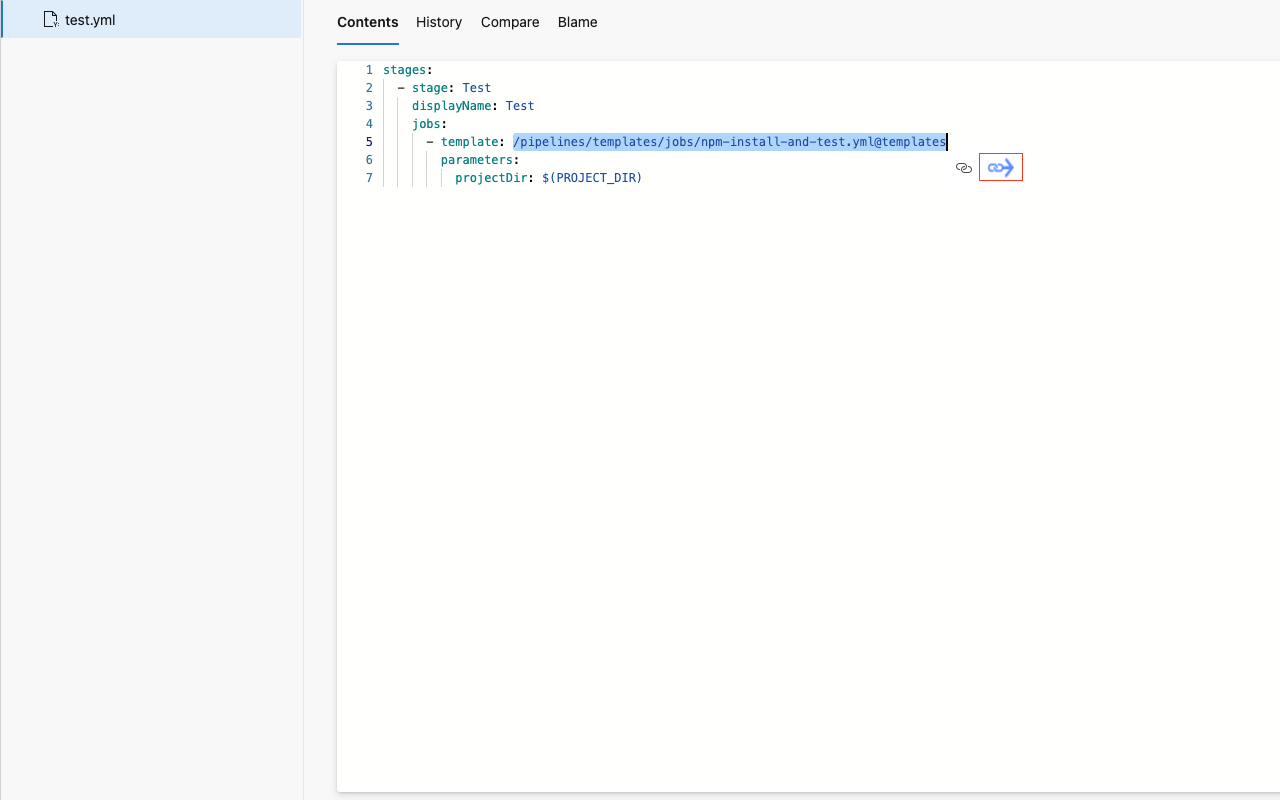
Task: Click line number 1 in the gutter
Action: 369,70
